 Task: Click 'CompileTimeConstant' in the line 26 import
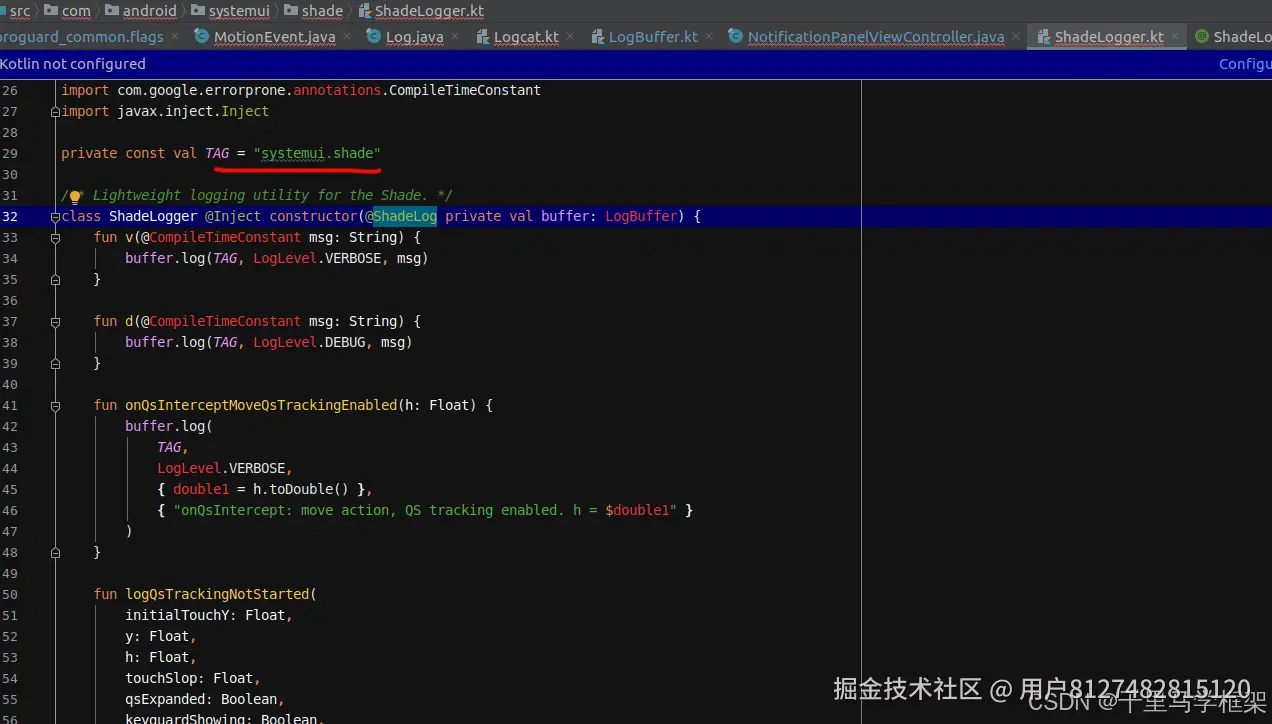click(465, 91)
